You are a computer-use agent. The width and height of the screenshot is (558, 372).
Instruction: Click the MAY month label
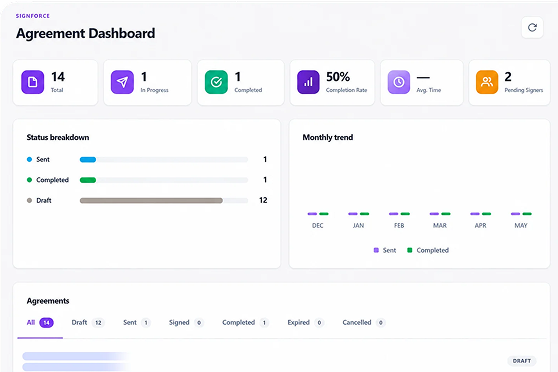coord(521,226)
